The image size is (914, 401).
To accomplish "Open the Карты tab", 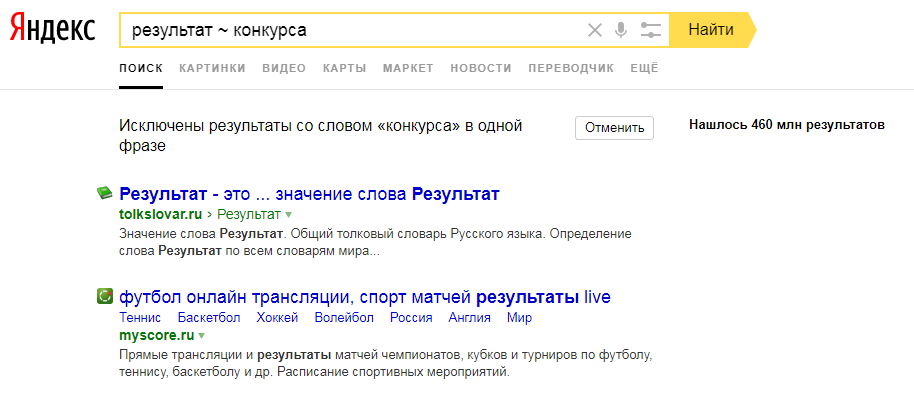I will click(344, 68).
